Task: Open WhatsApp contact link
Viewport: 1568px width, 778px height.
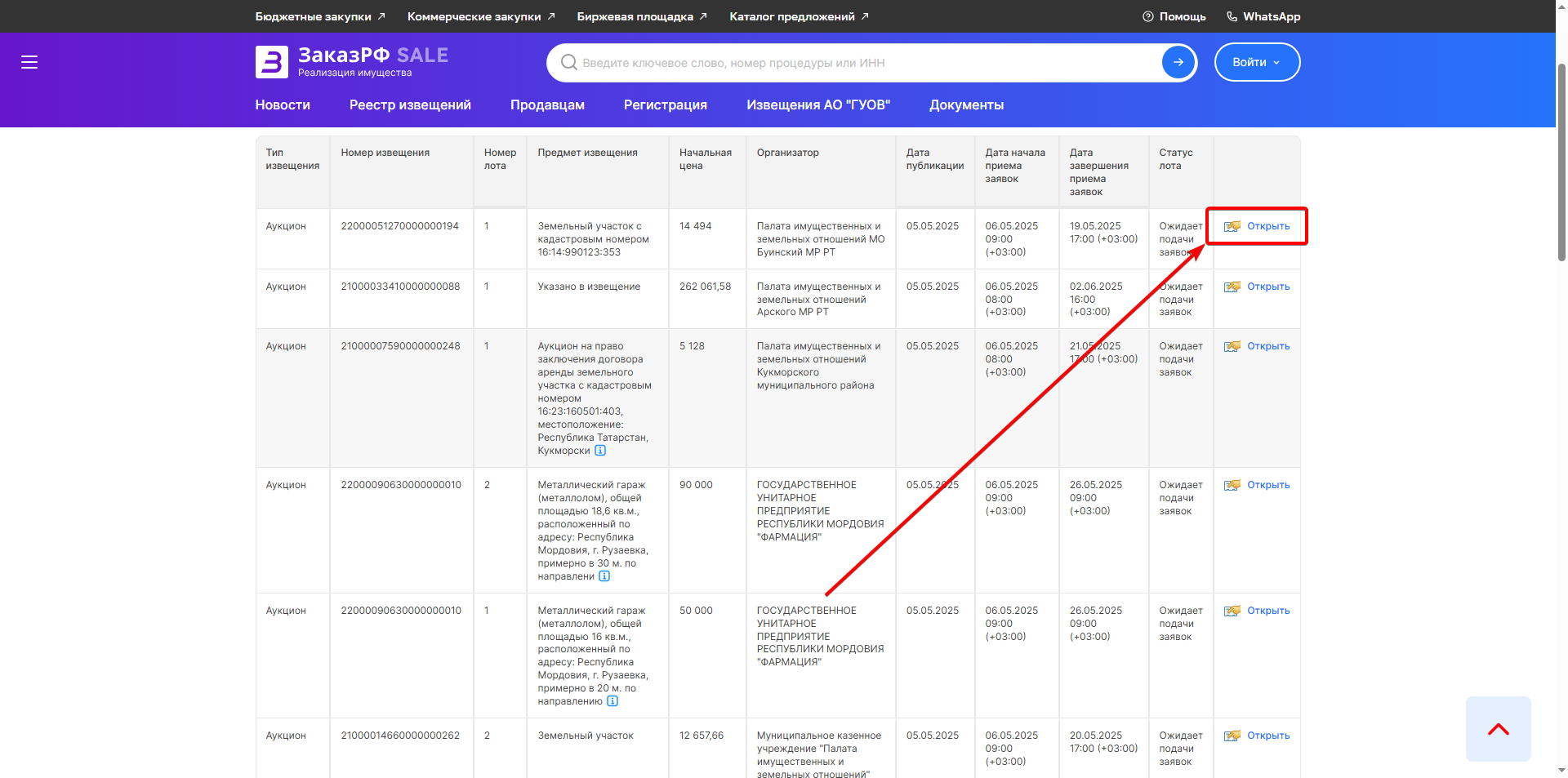Action: pos(1263,16)
